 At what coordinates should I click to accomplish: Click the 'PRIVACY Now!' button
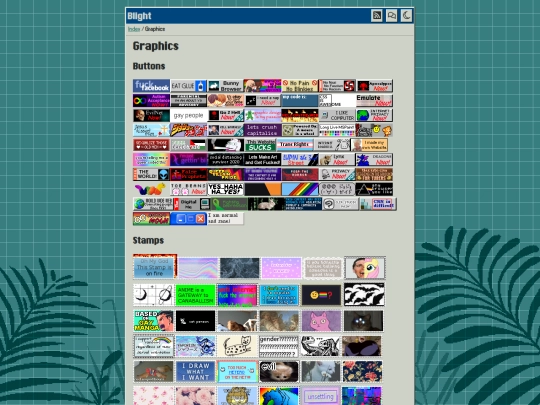pyautogui.click(x=337, y=175)
